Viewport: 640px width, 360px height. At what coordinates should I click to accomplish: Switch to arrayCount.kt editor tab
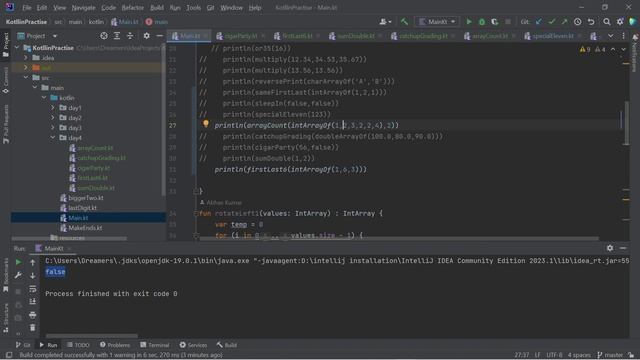click(x=490, y=36)
